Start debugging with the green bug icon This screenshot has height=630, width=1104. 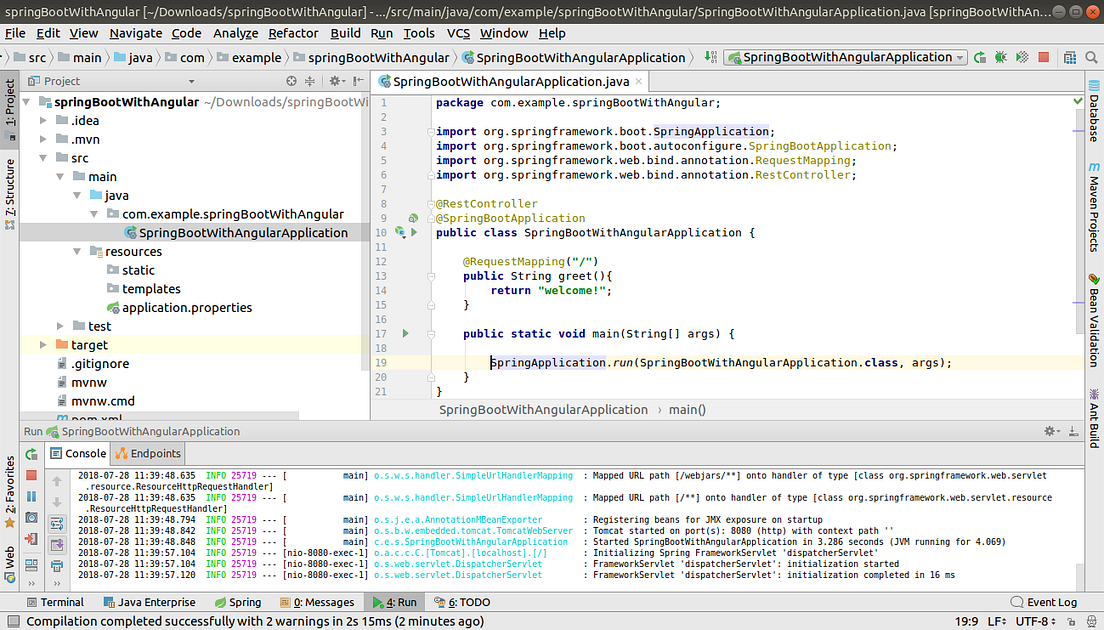point(1000,57)
